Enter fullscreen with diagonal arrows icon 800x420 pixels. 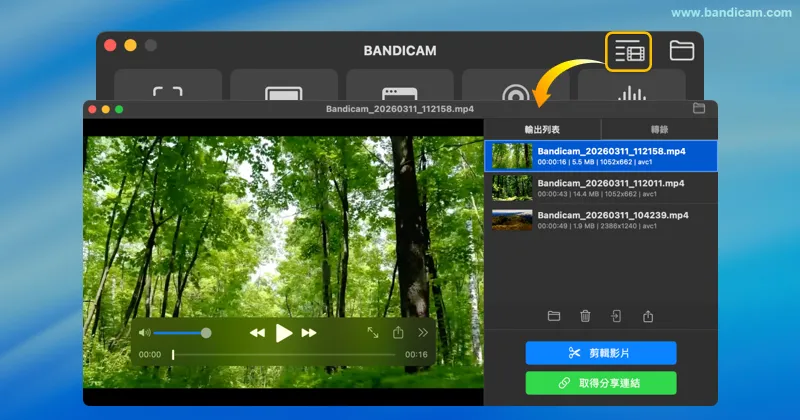pyautogui.click(x=373, y=333)
